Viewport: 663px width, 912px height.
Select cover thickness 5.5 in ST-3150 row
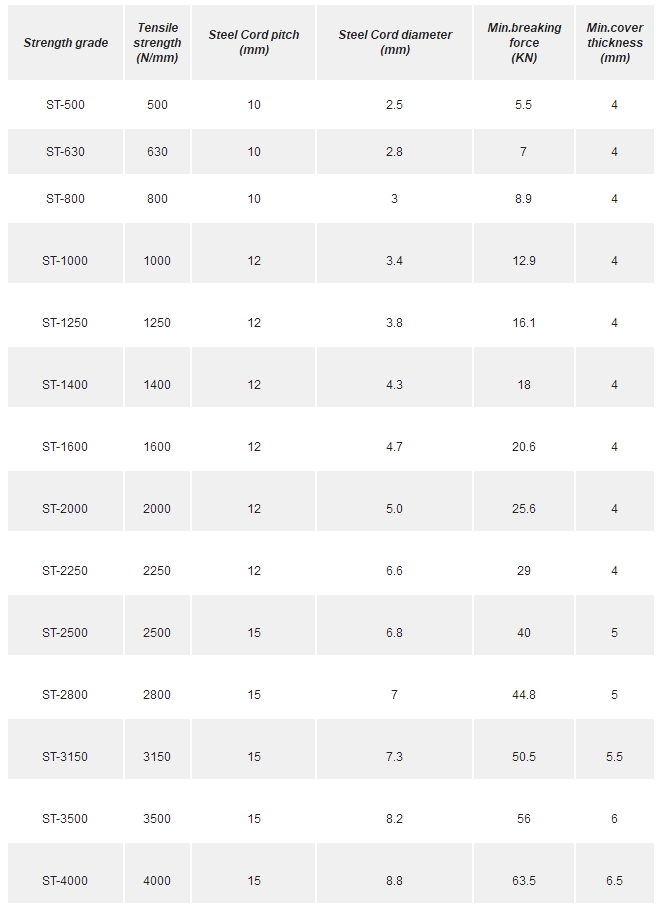[615, 757]
